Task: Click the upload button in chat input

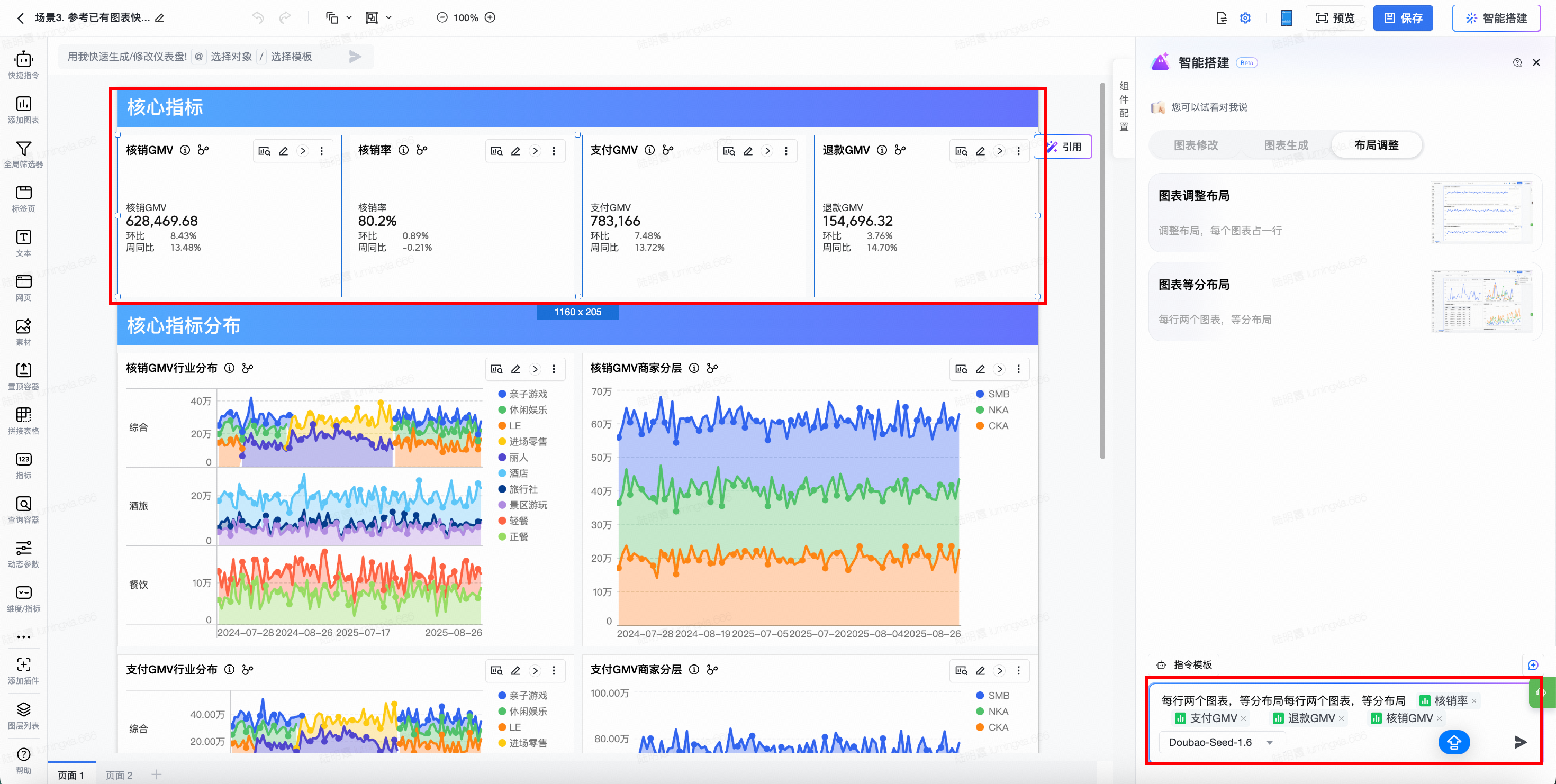Action: [1453, 742]
